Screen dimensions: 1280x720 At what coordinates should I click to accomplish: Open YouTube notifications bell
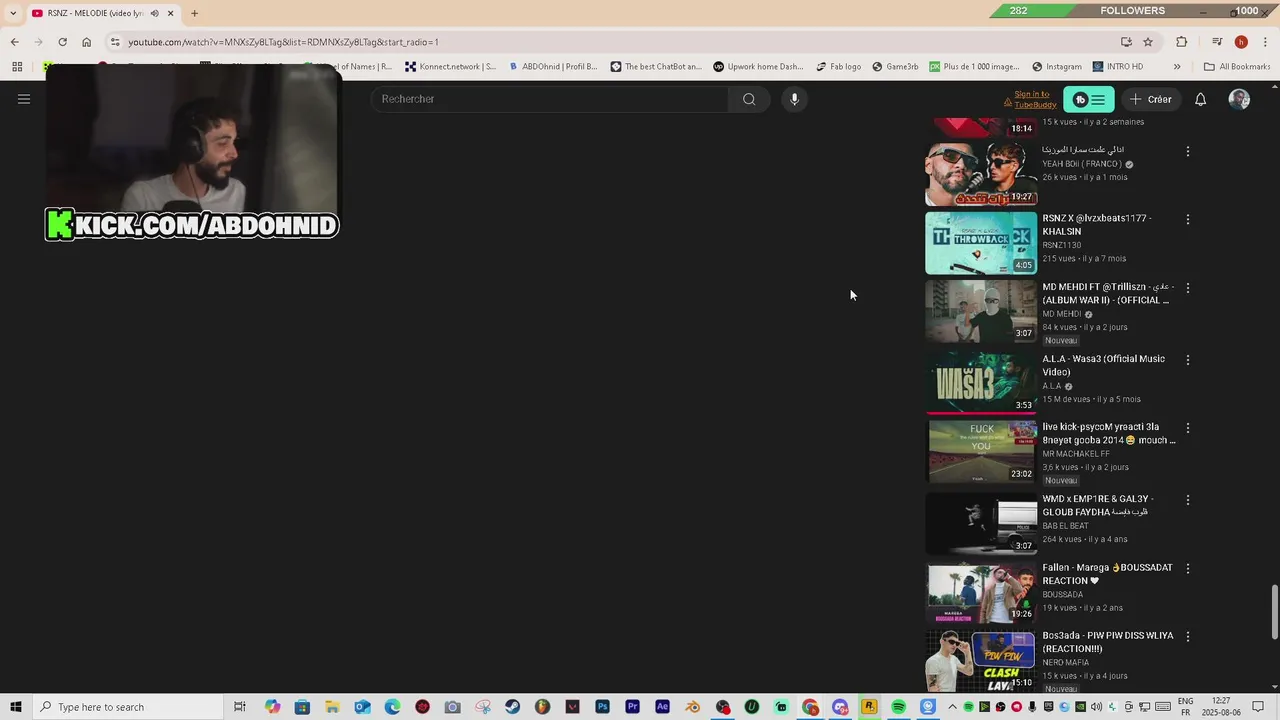click(x=1201, y=99)
